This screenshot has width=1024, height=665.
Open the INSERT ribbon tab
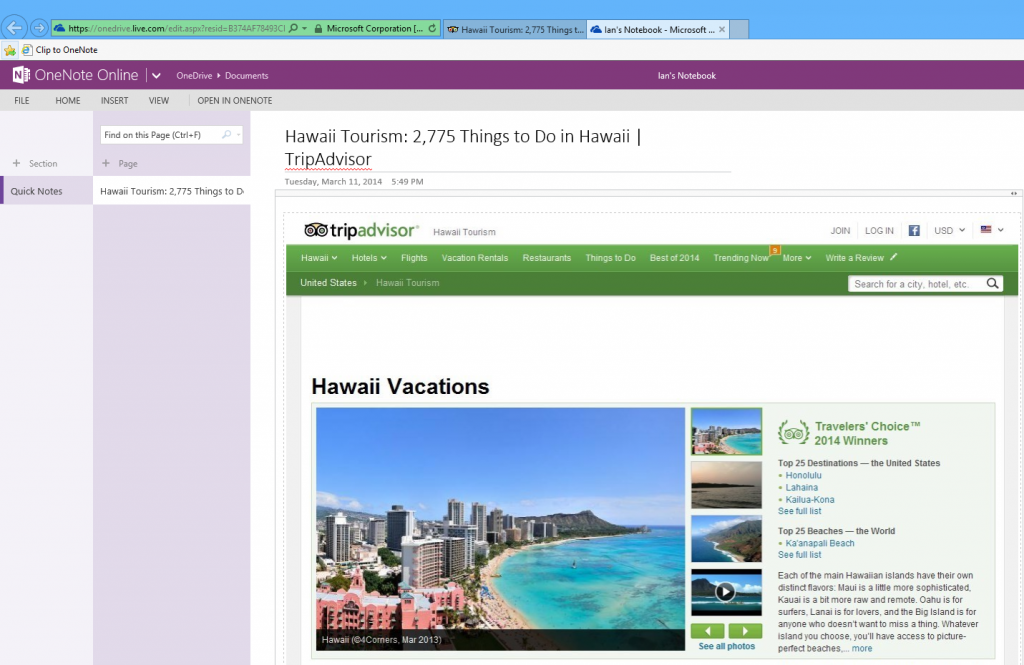pyautogui.click(x=114, y=101)
